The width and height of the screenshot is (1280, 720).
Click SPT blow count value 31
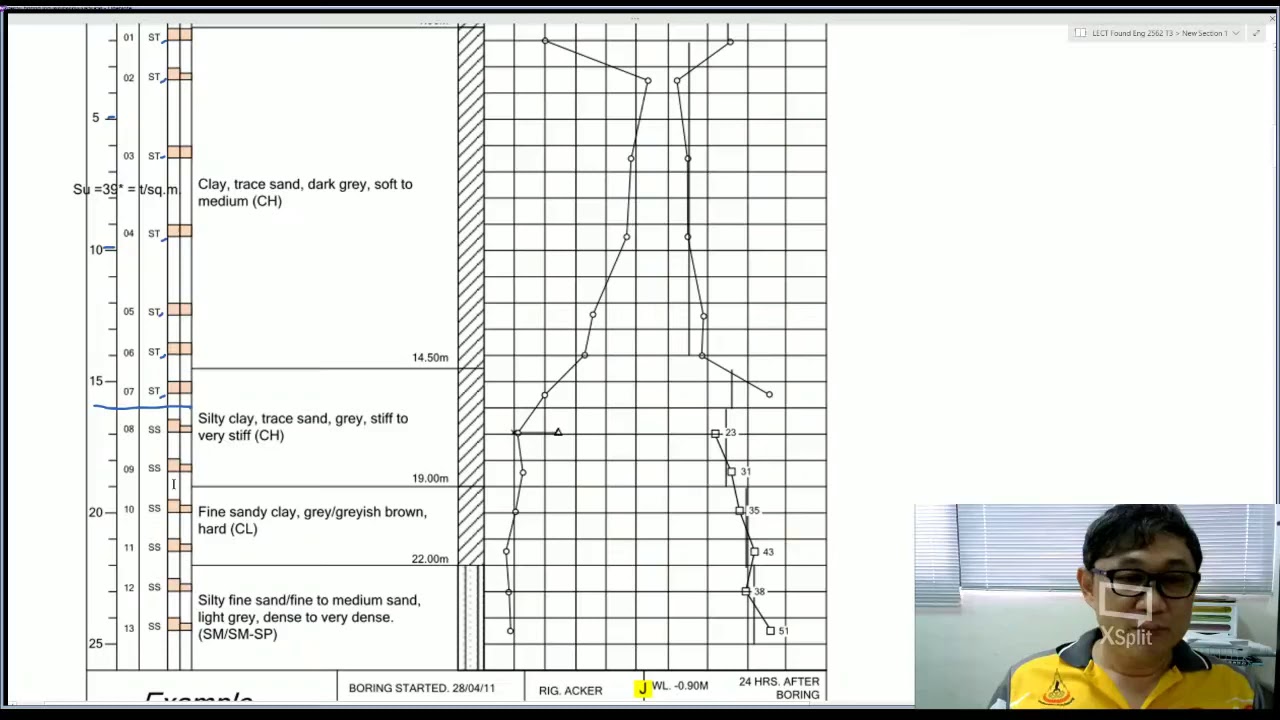(x=745, y=472)
